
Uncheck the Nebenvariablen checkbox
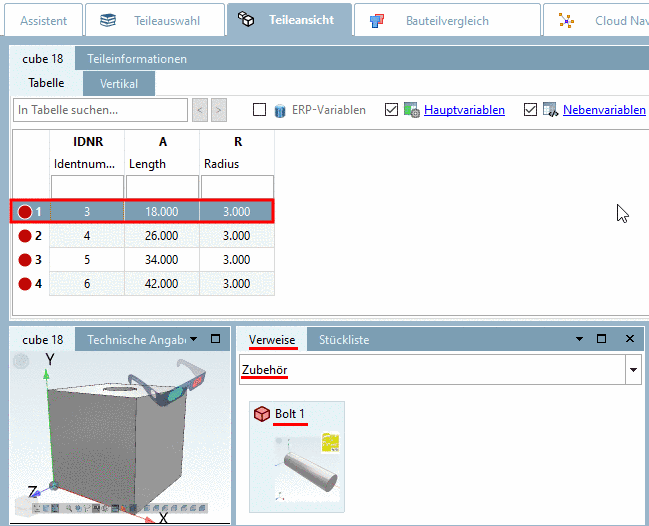click(530, 110)
